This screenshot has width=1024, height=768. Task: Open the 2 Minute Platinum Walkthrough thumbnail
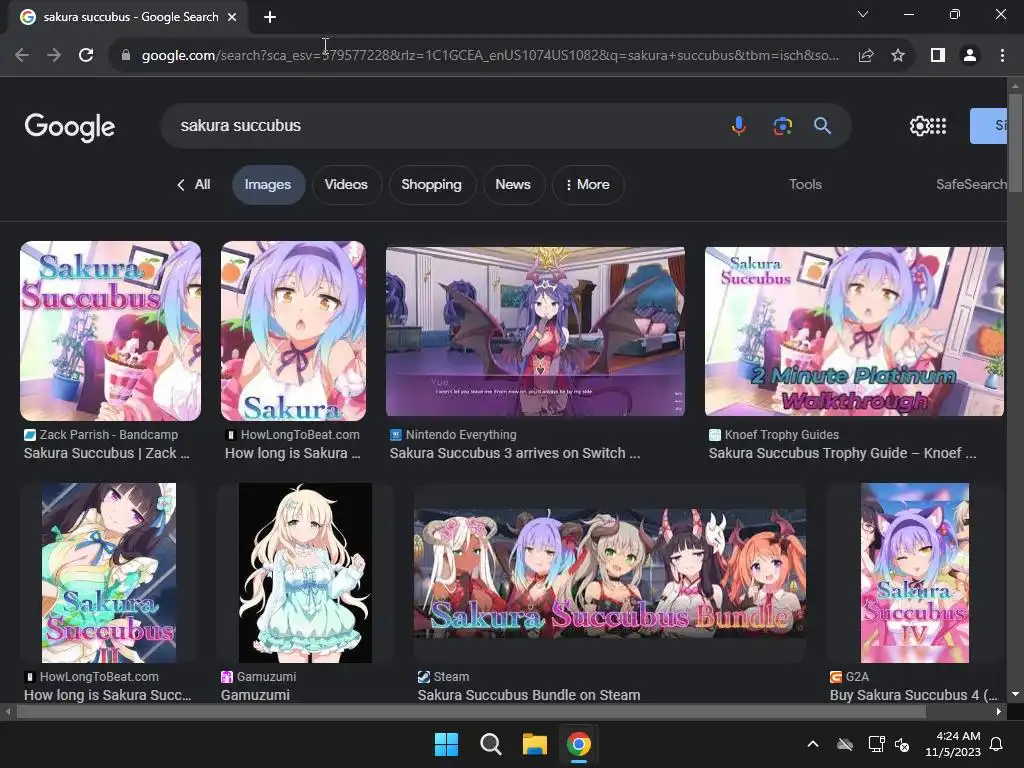[x=854, y=331]
